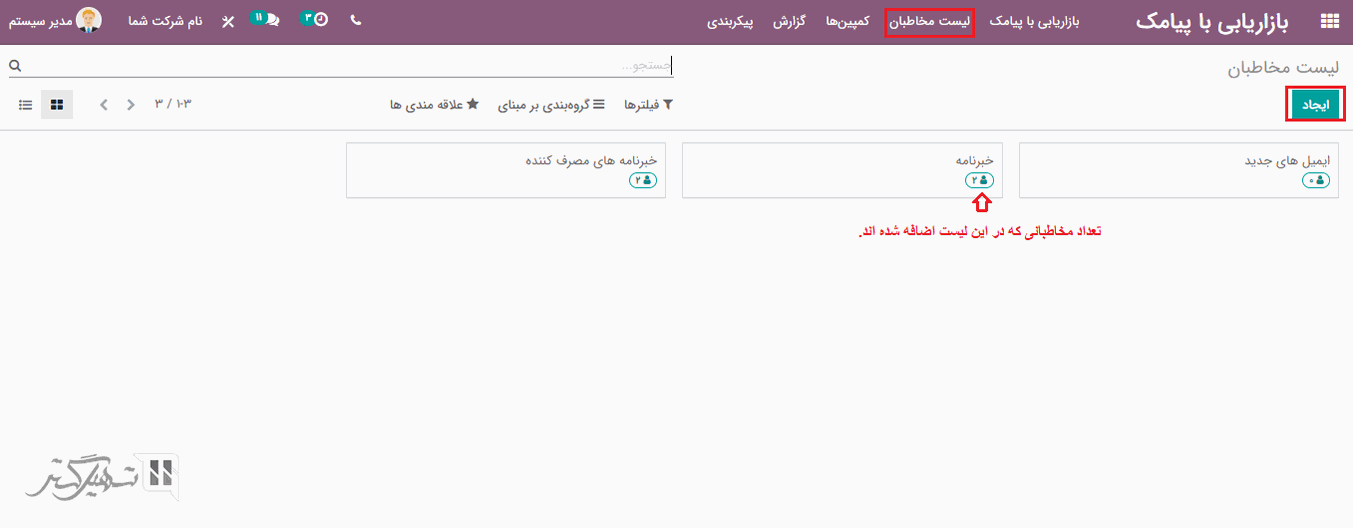Open the ایمیل های جدید list card
This screenshot has height=528, width=1353.
pos(1178,170)
